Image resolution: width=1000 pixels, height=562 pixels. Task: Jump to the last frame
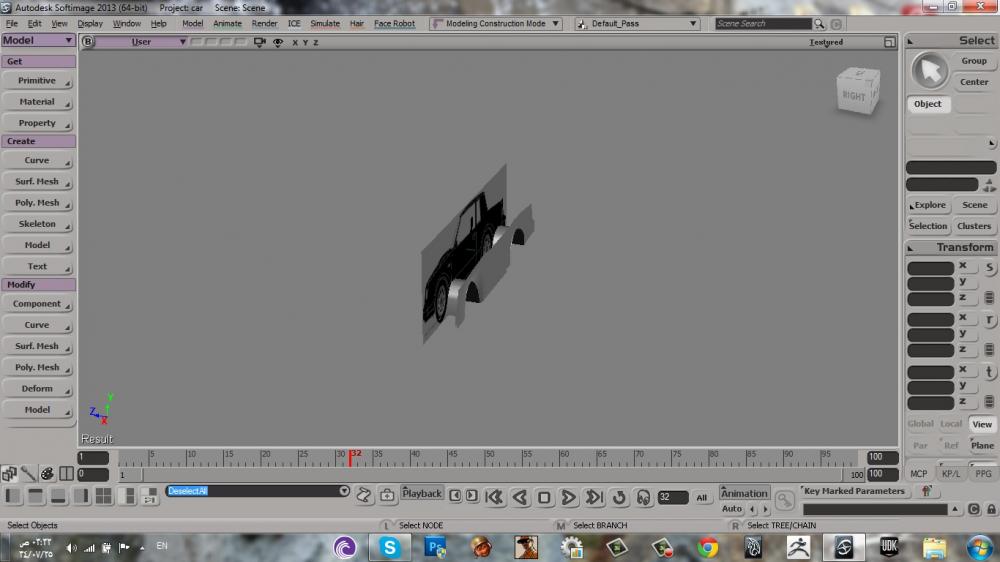tap(594, 496)
